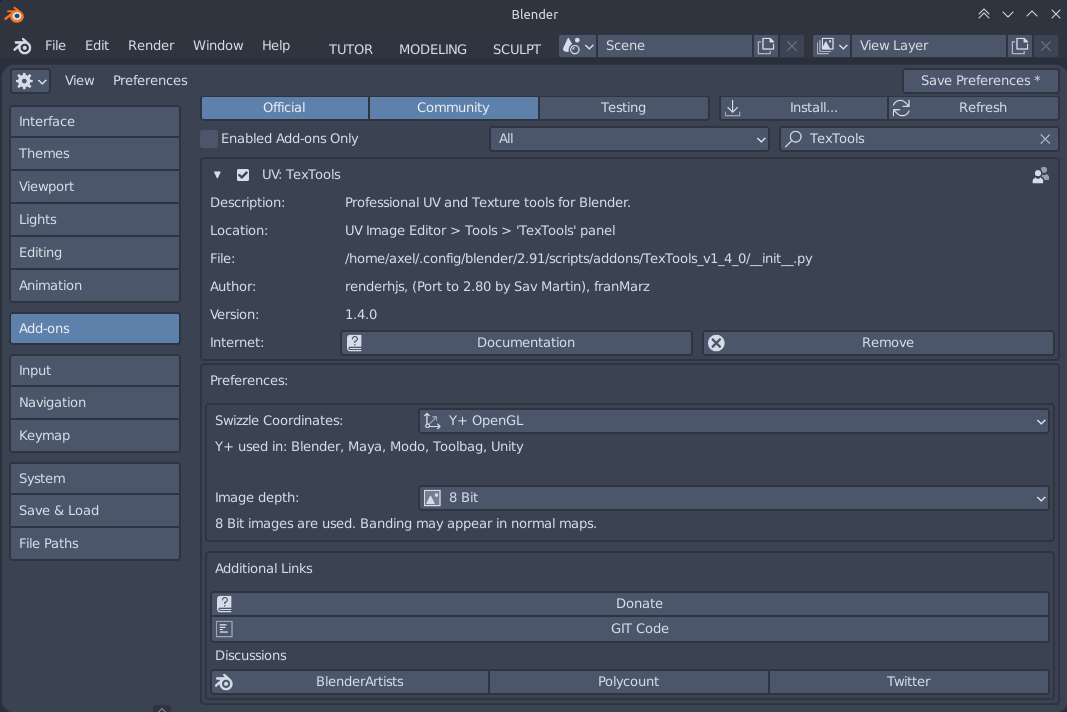Select the Navigation preferences section
Image resolution: width=1067 pixels, height=712 pixels.
(95, 402)
